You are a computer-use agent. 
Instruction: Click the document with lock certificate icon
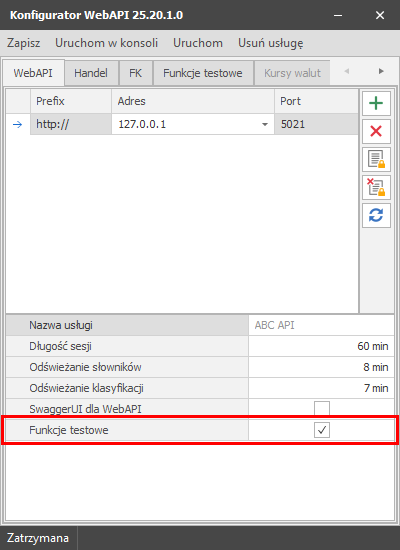coord(376,160)
